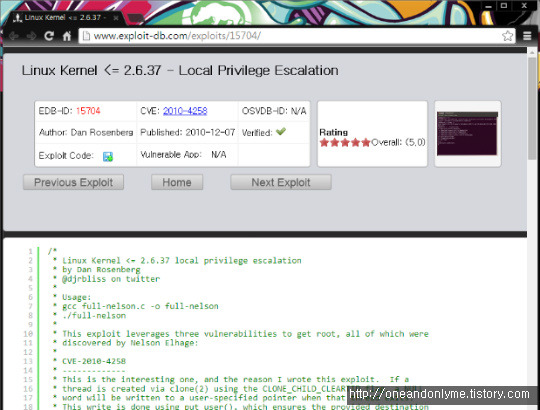This screenshot has height=410, width=540.
Task: Click the fifth rating star
Action: coord(366,143)
